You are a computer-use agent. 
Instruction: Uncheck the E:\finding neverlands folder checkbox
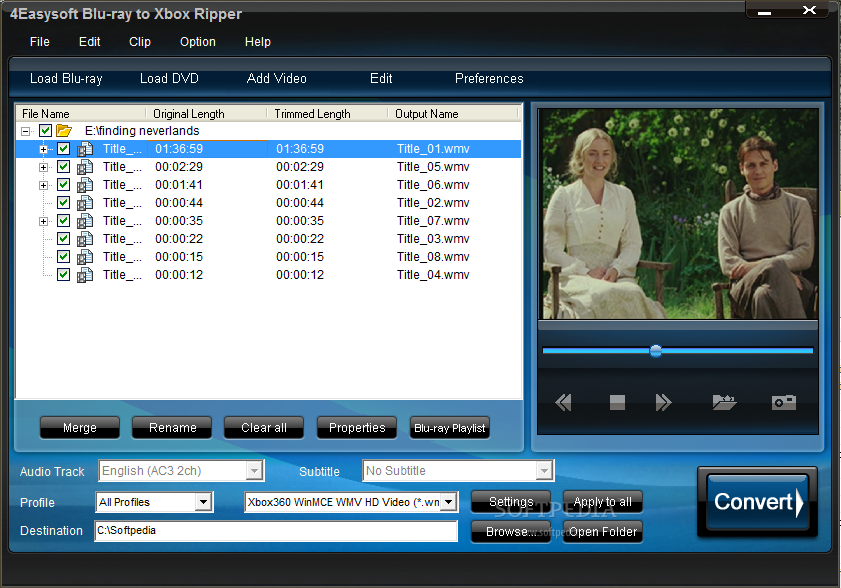[46, 130]
